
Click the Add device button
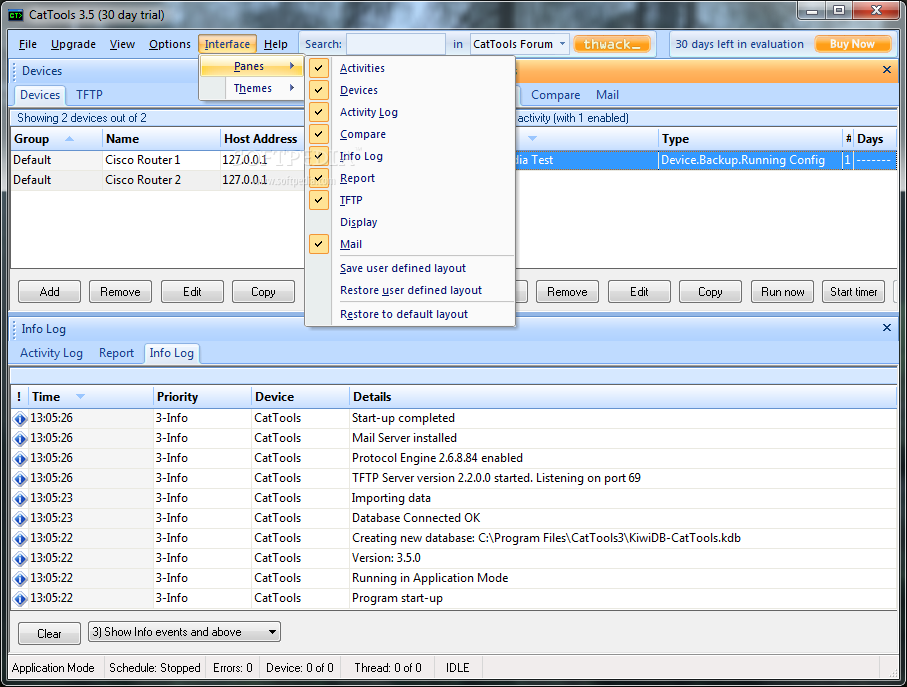coord(49,292)
